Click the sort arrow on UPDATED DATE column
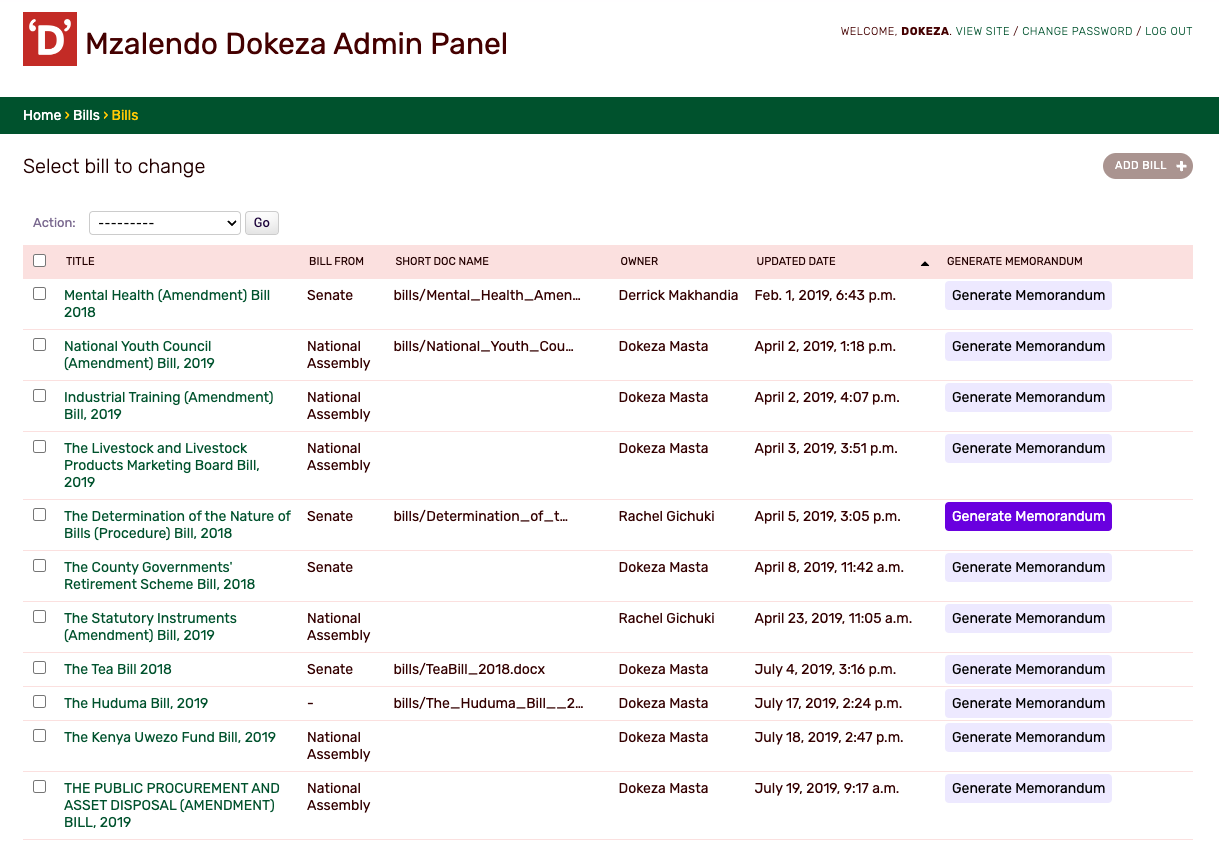 [925, 261]
